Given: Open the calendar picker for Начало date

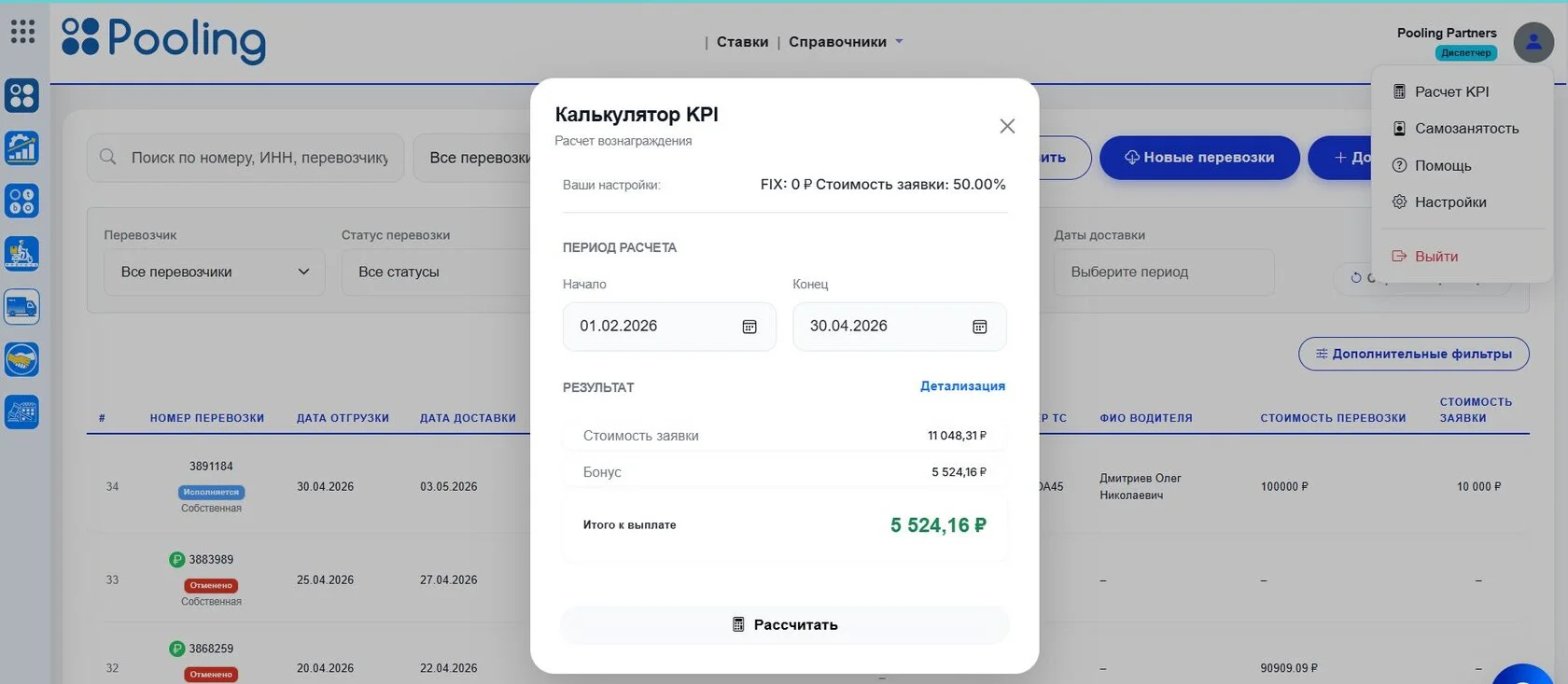Looking at the screenshot, I should click(x=749, y=327).
